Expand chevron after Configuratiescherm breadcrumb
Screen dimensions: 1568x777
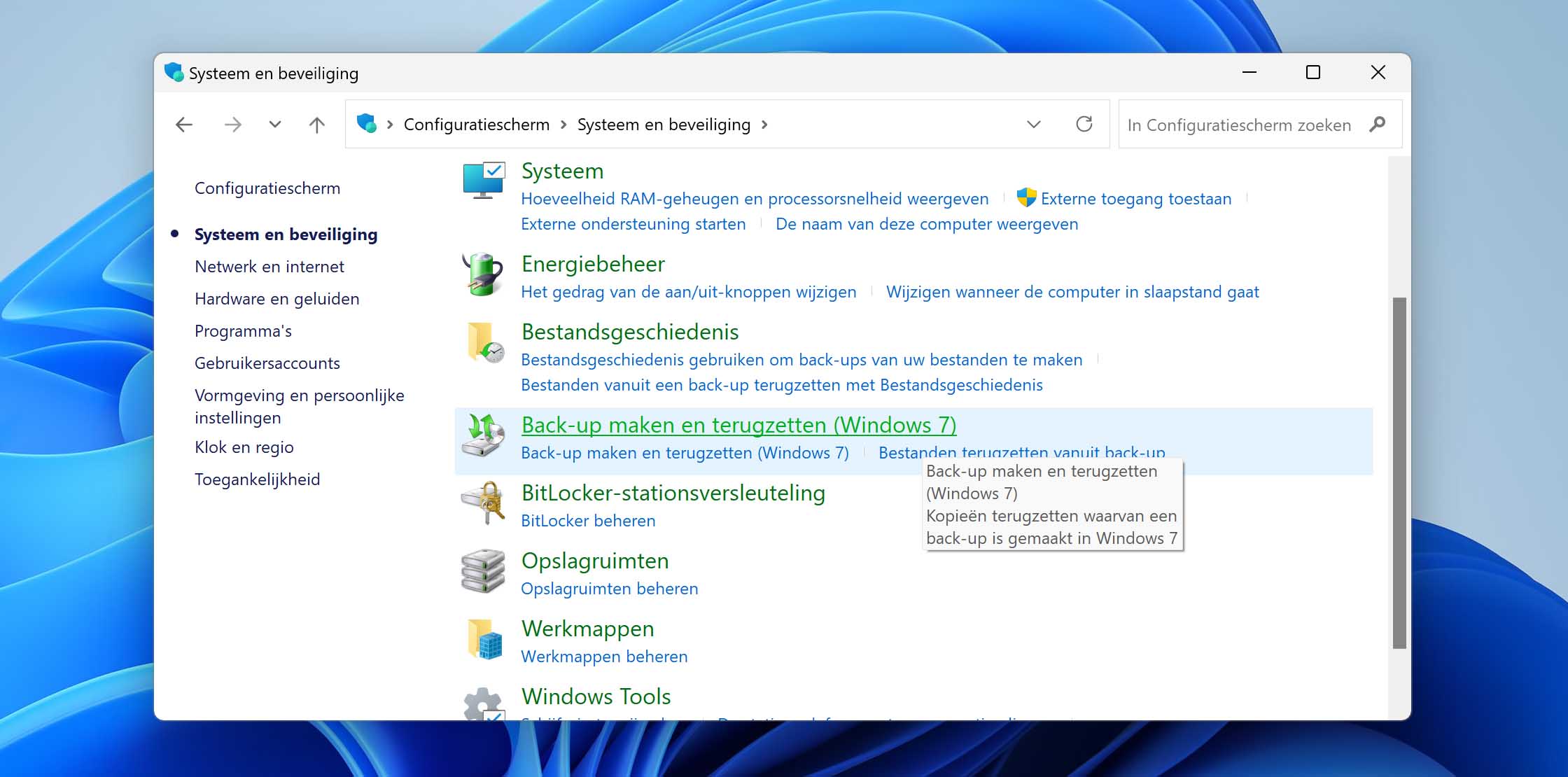(563, 125)
